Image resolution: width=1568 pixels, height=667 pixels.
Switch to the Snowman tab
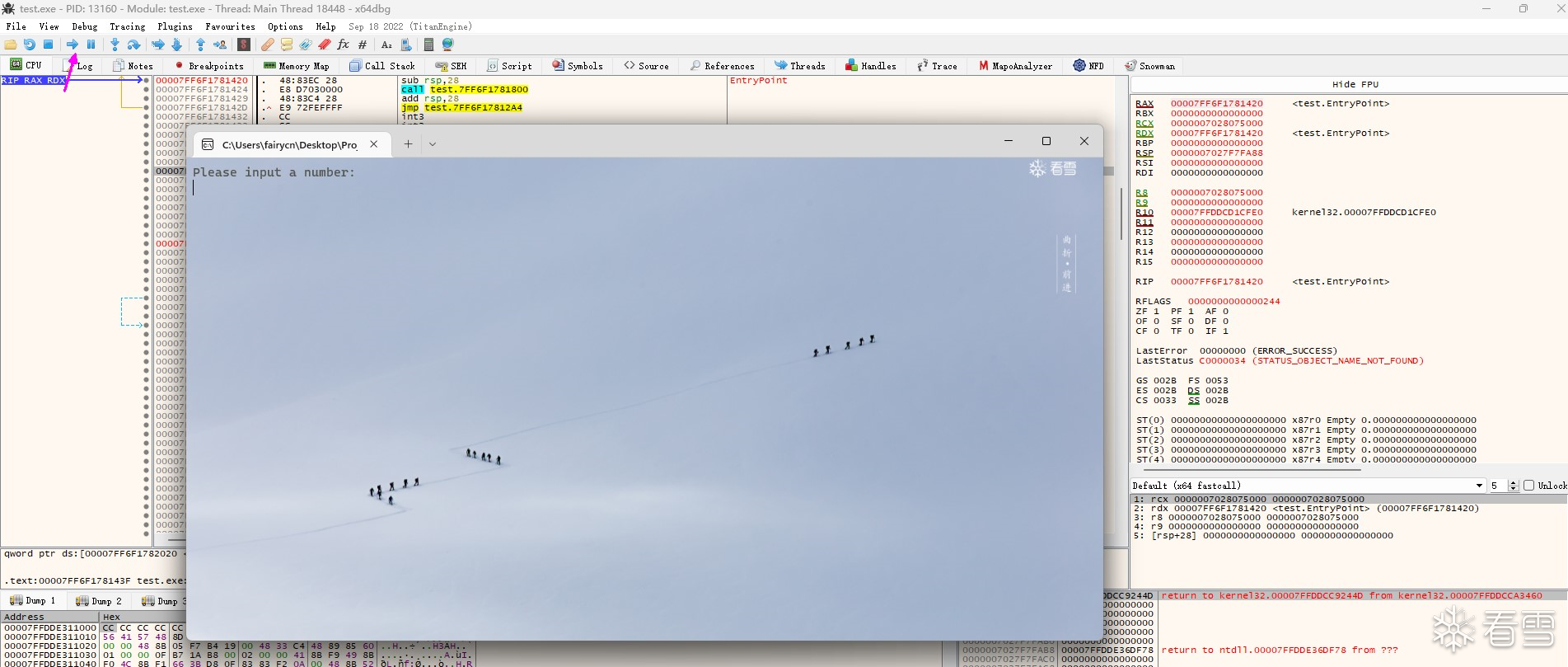[x=1150, y=66]
